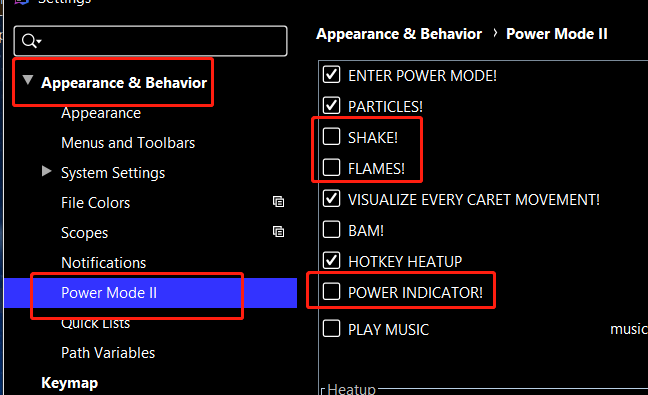Click the project-level icon beside Scopes
This screenshot has height=395, width=648.
279,232
